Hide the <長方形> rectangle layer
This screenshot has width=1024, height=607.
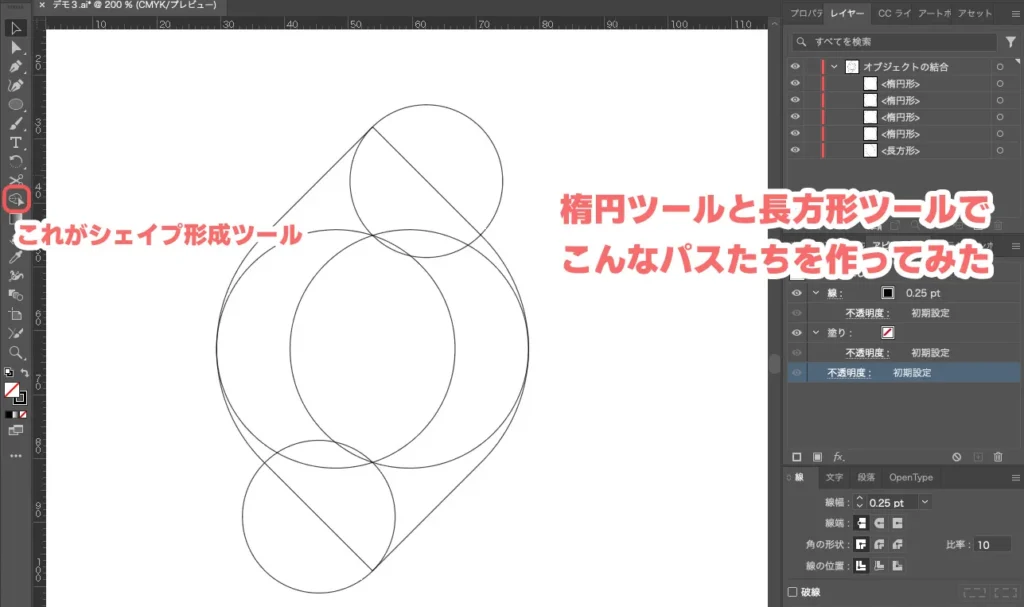(x=795, y=150)
